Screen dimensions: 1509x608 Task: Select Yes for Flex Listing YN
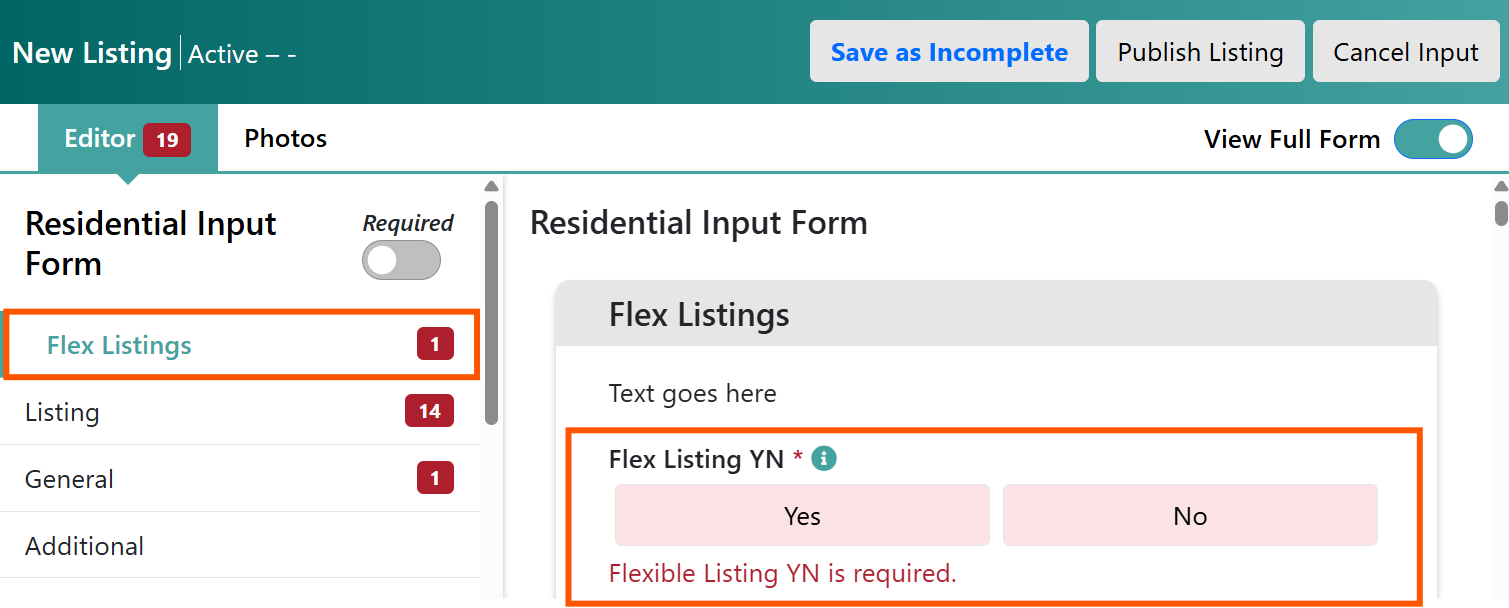802,516
